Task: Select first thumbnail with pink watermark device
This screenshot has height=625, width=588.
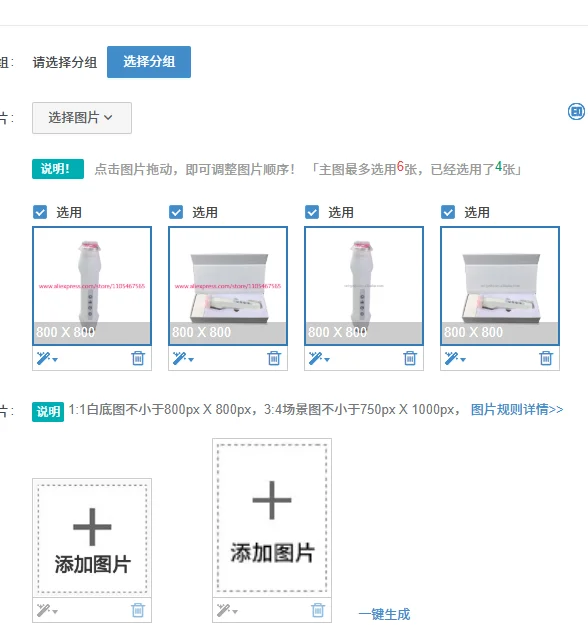Action: point(92,286)
